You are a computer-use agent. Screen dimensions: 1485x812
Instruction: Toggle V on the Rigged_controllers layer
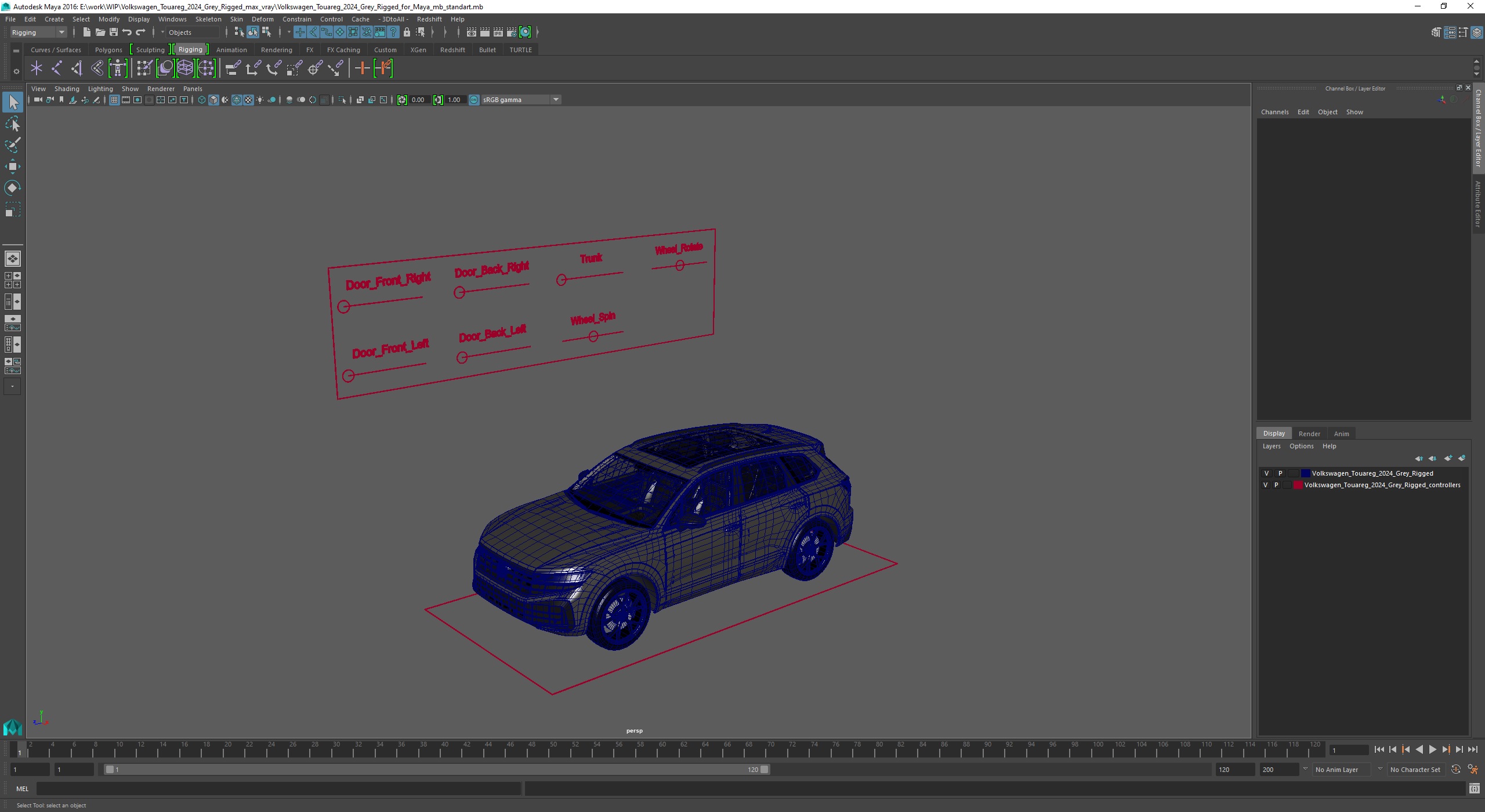1265,485
